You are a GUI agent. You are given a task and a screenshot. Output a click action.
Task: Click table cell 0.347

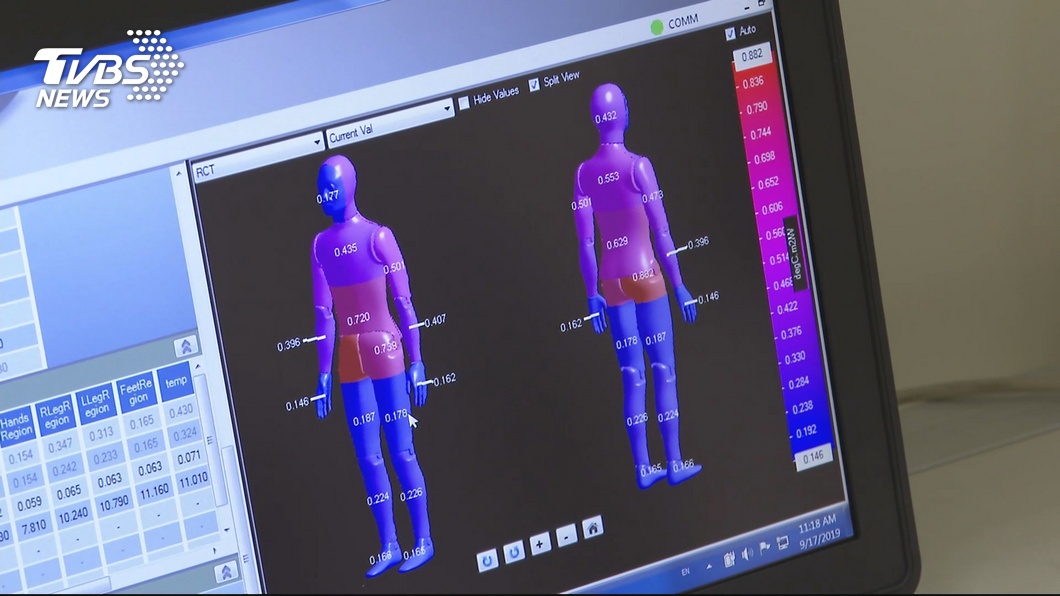(x=60, y=446)
